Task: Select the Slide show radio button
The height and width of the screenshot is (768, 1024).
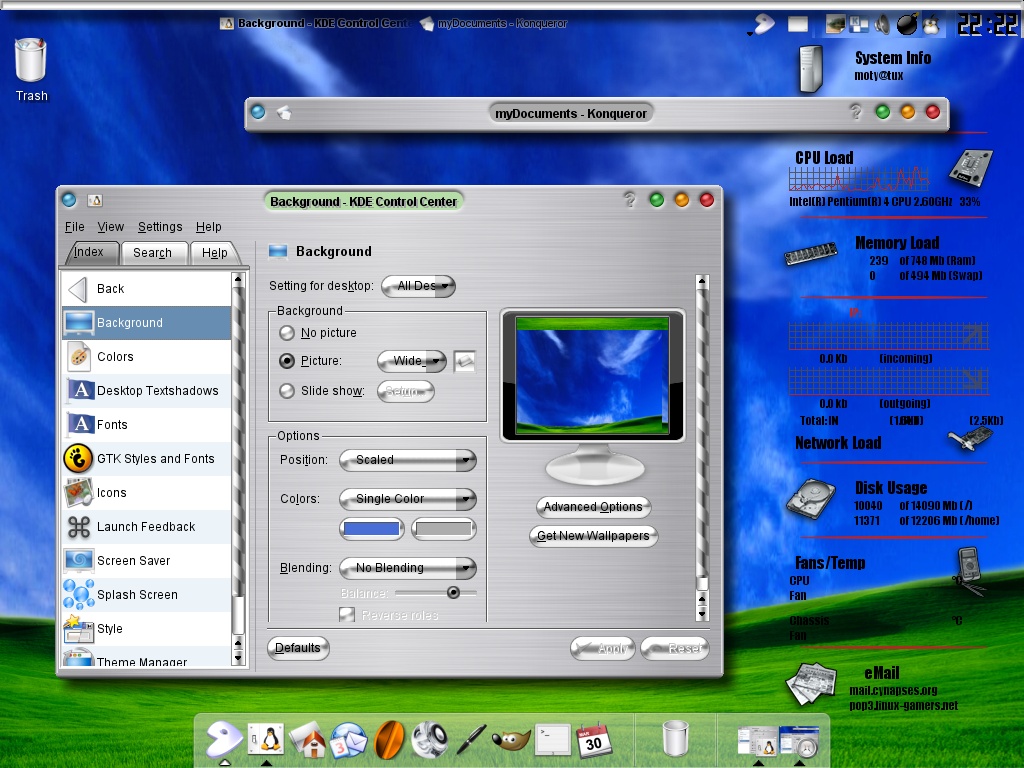Action: tap(287, 391)
